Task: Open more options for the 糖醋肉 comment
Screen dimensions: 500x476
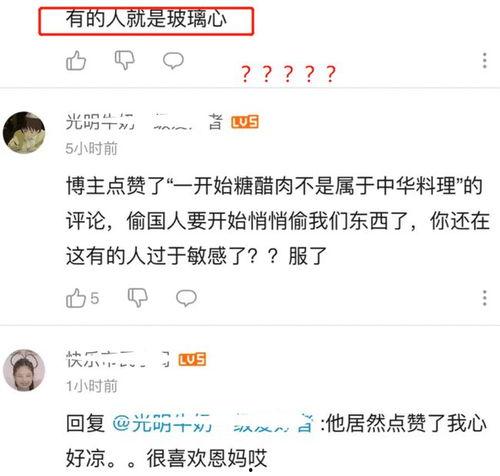Action: [485, 298]
